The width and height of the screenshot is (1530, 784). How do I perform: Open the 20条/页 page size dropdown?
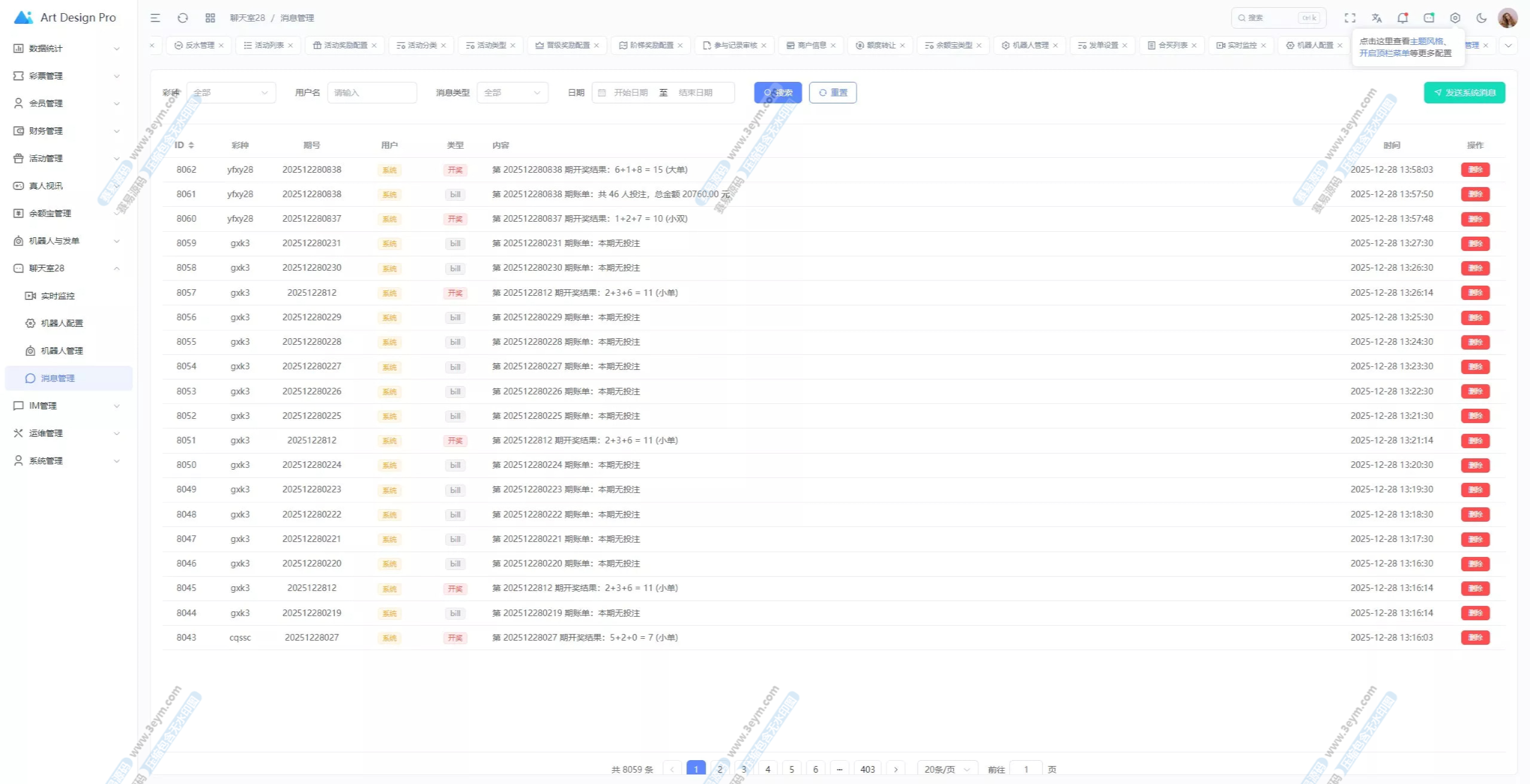(947, 769)
